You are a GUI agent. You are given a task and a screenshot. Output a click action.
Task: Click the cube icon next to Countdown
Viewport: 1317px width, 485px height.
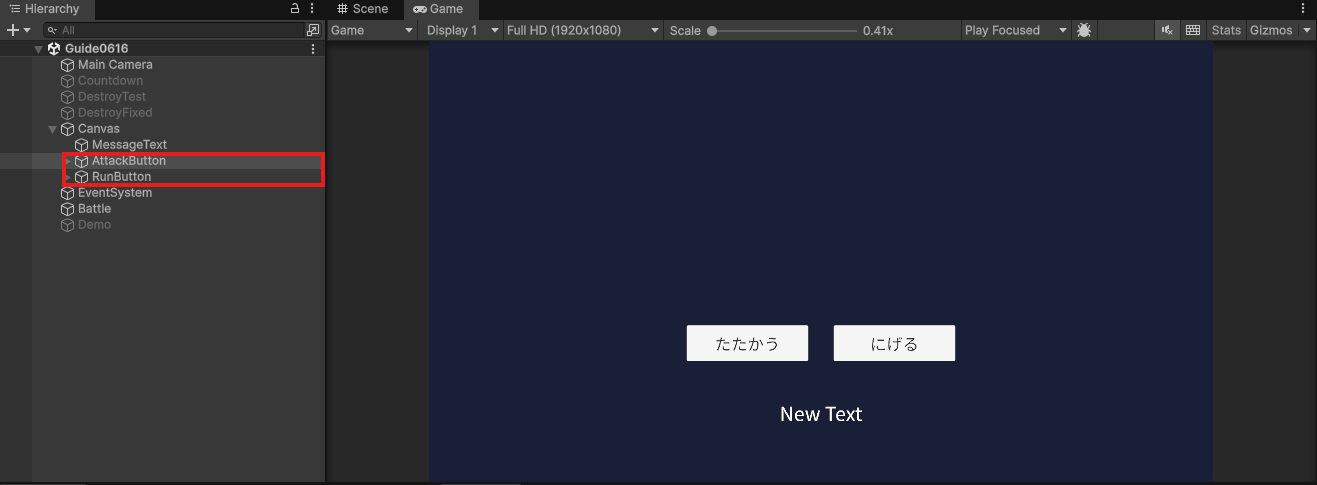(68, 81)
